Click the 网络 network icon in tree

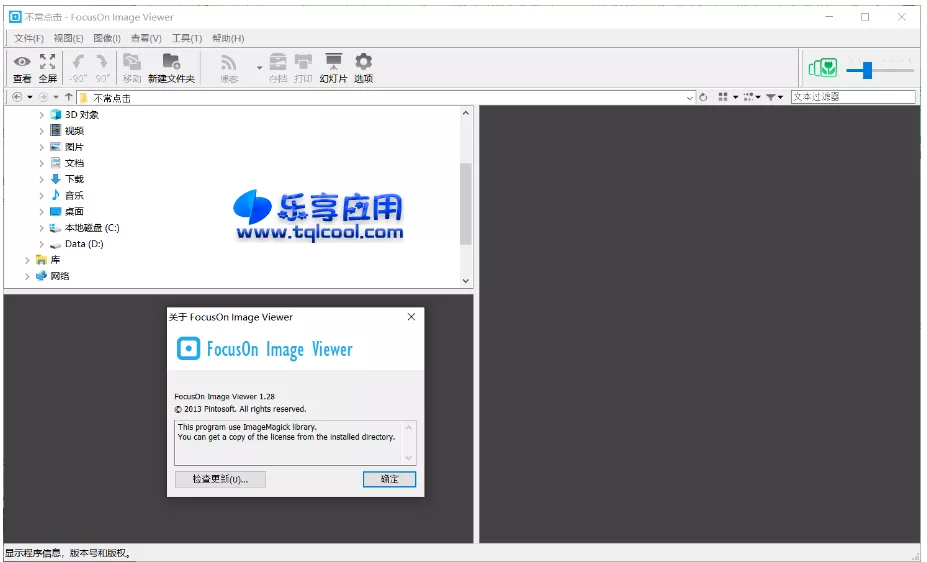(x=41, y=275)
